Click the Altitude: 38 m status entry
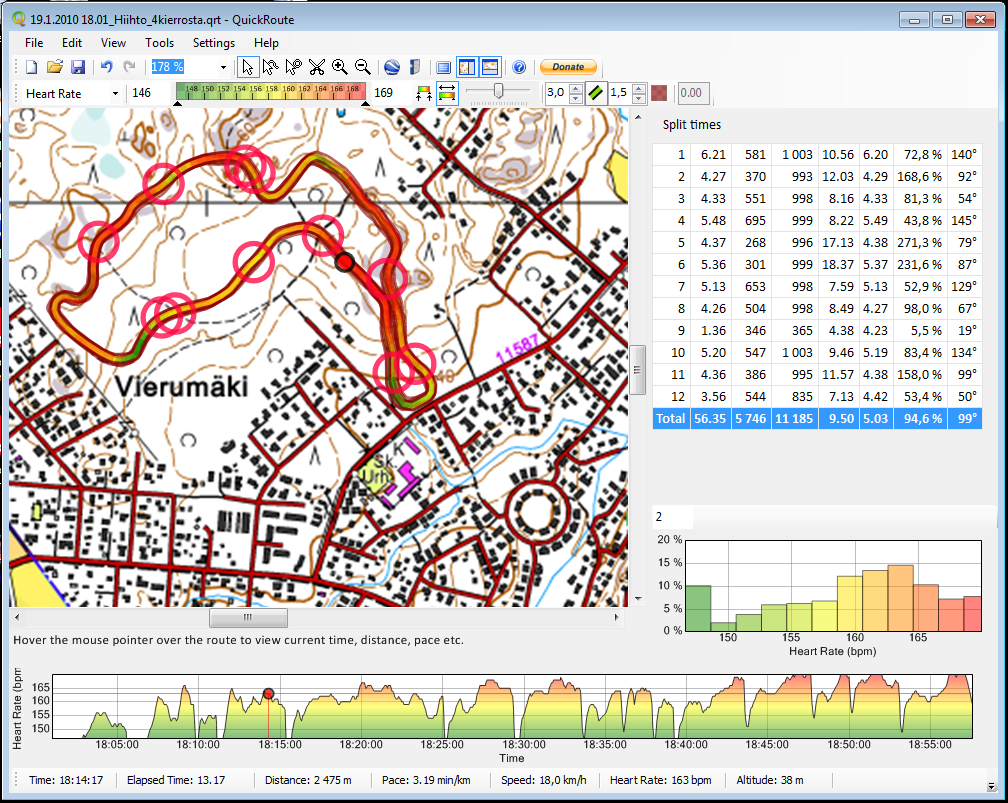The width and height of the screenshot is (1008, 803). (770, 780)
